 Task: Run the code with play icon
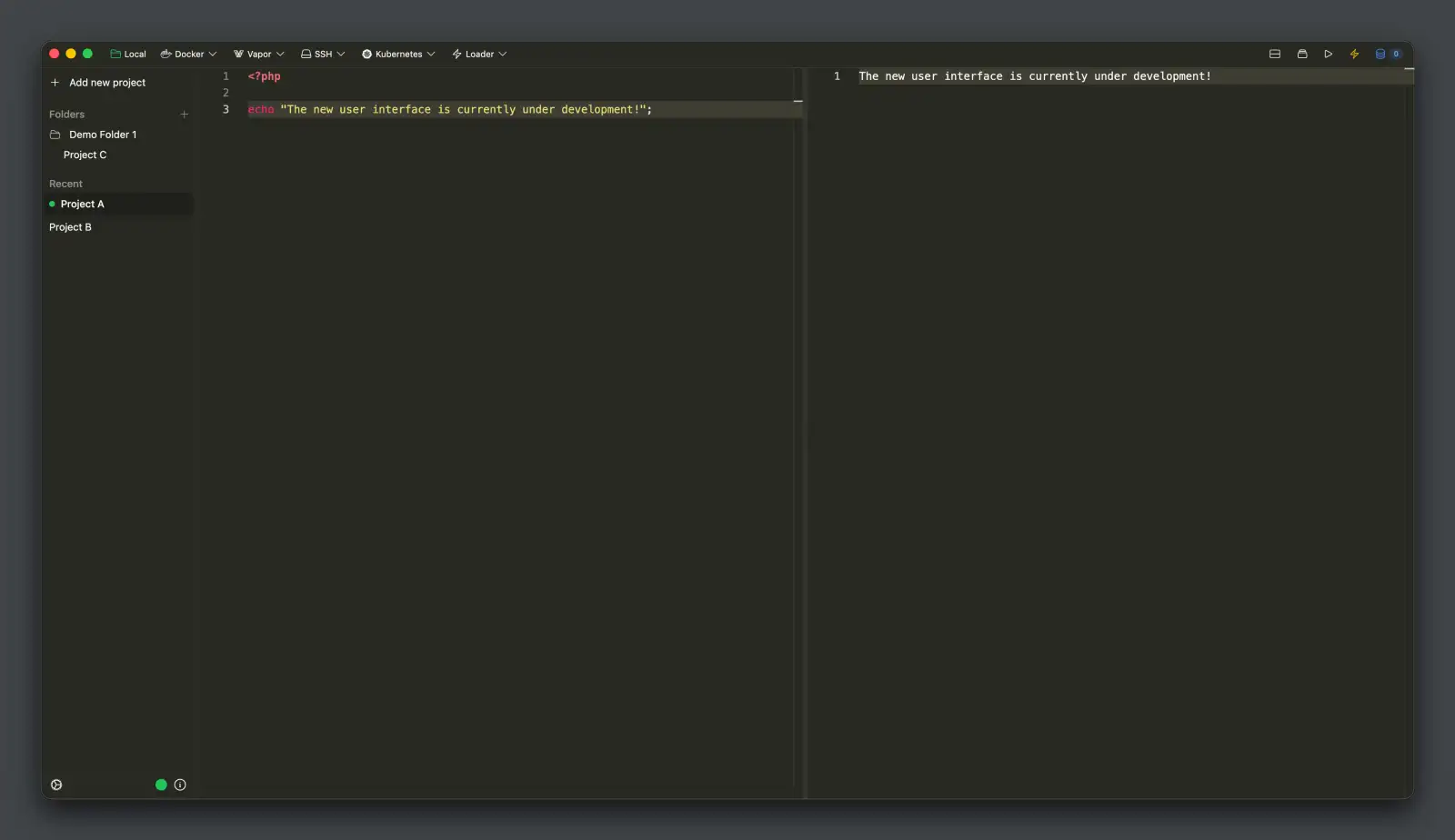click(x=1329, y=54)
